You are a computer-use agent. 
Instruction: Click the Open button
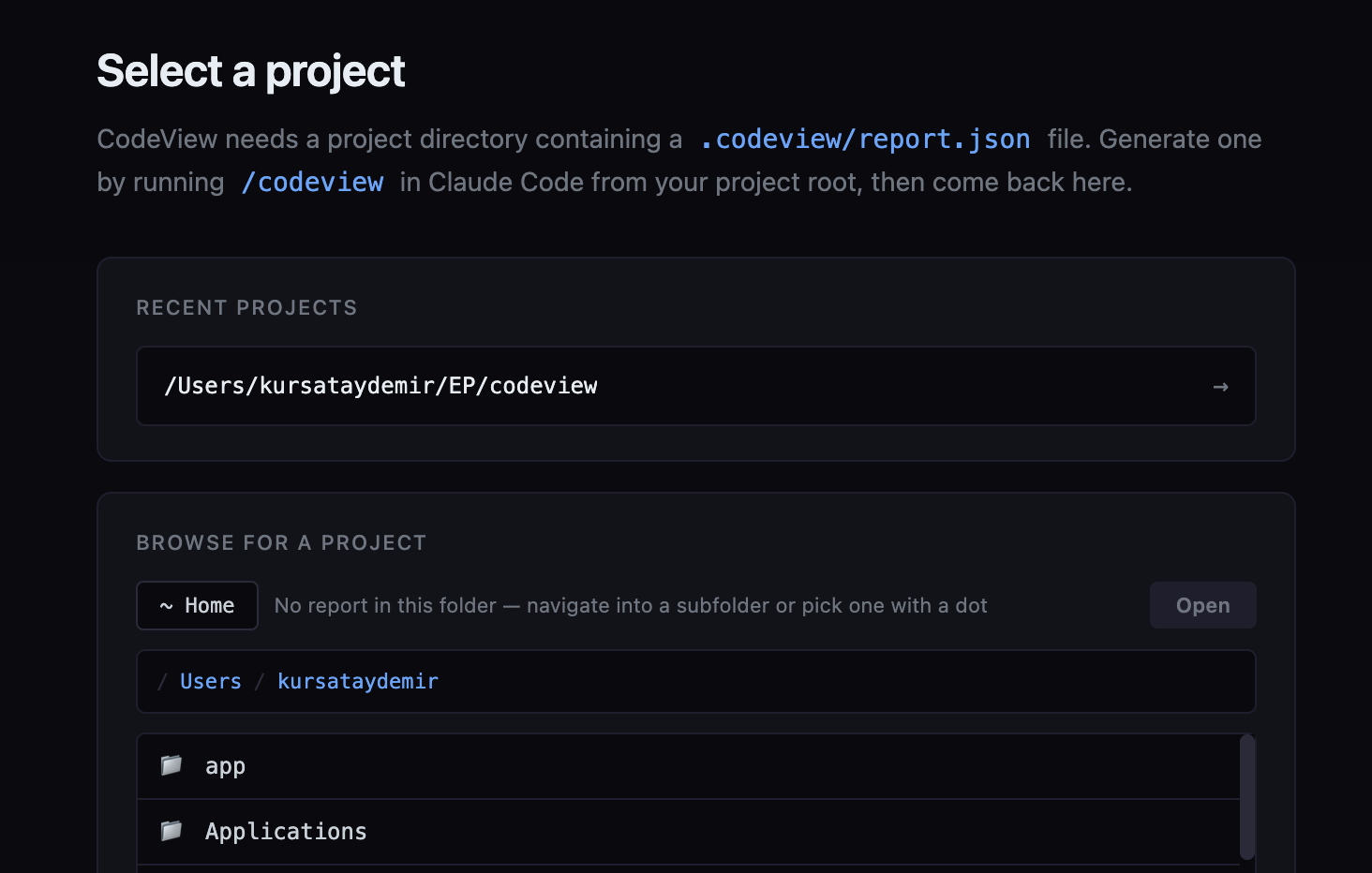click(x=1202, y=606)
